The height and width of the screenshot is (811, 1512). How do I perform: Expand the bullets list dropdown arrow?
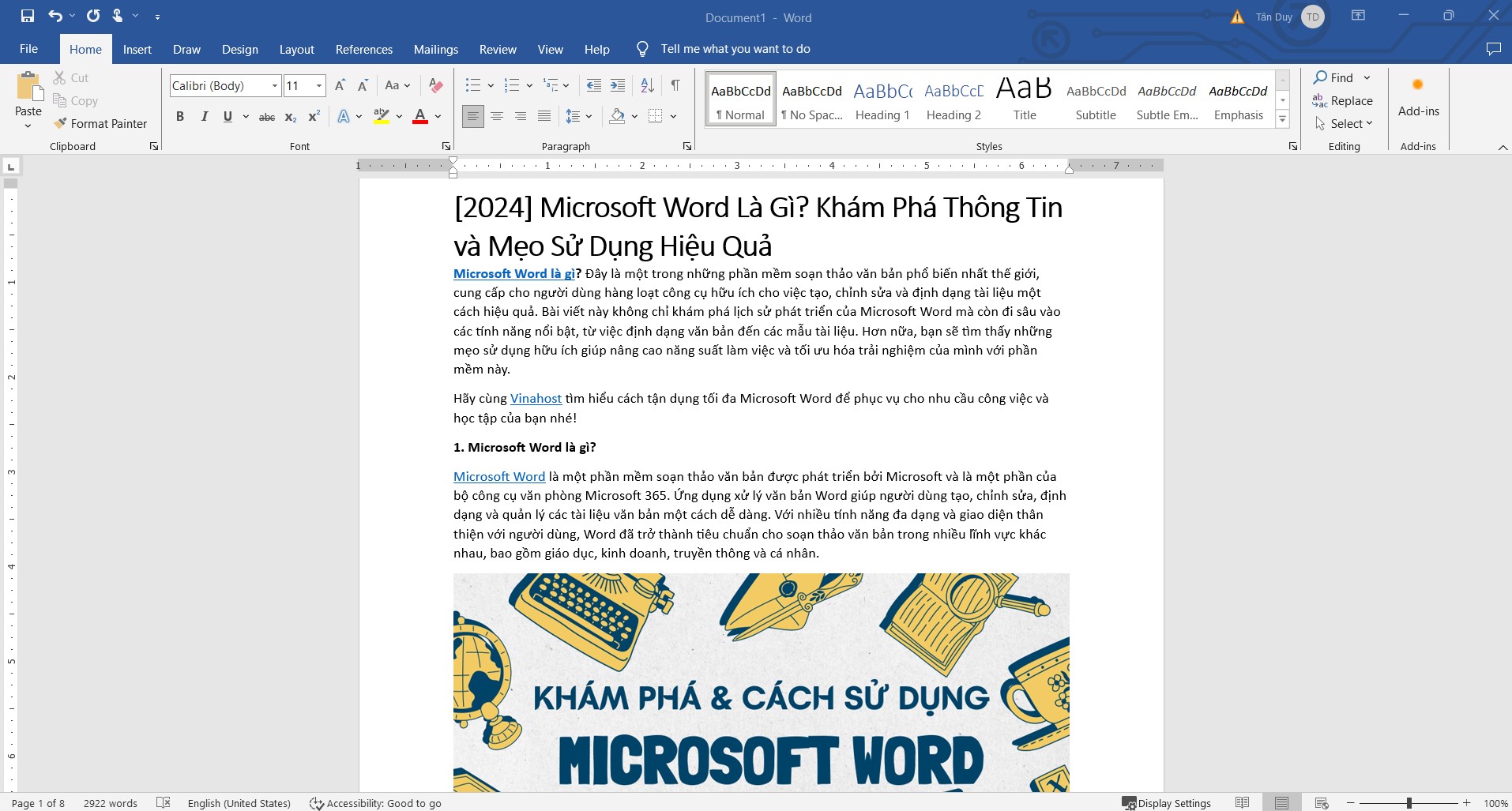click(x=491, y=85)
